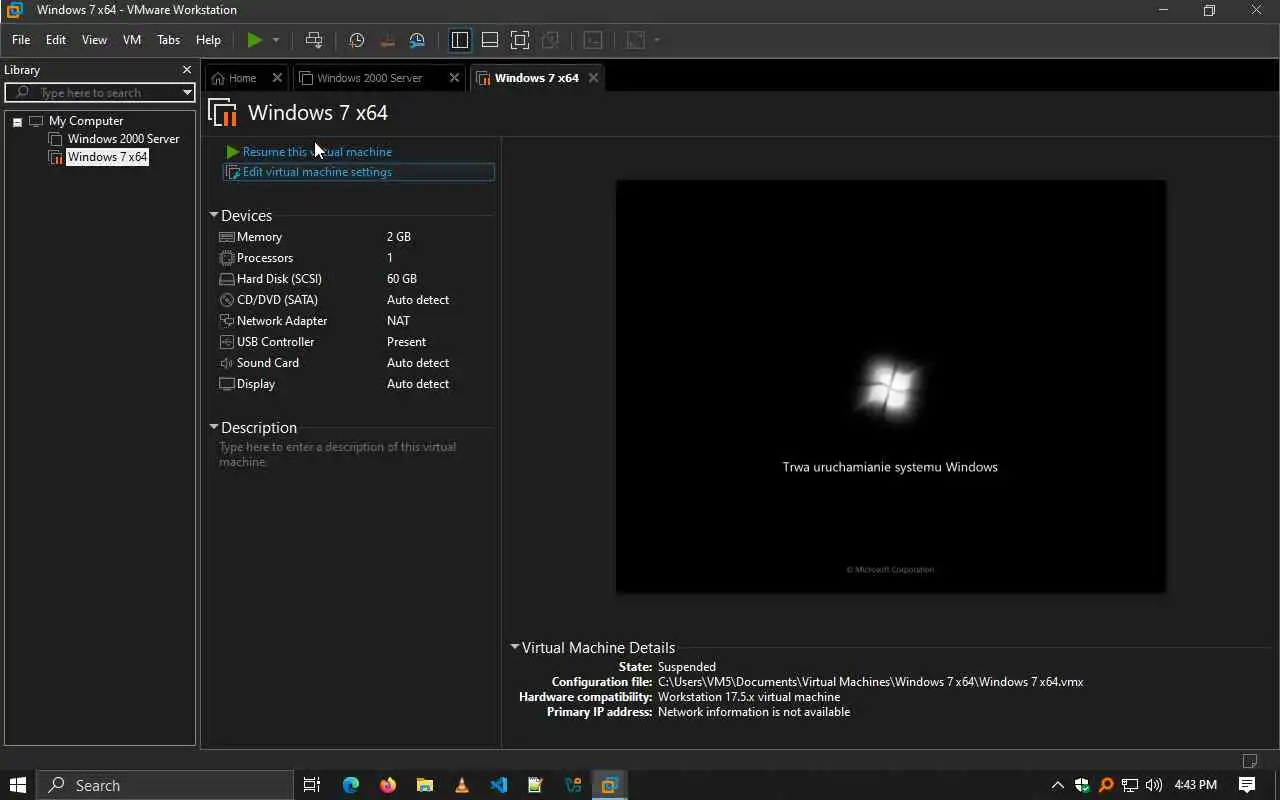Launch Microsoft Edge from the taskbar
1280x800 pixels.
(x=350, y=785)
